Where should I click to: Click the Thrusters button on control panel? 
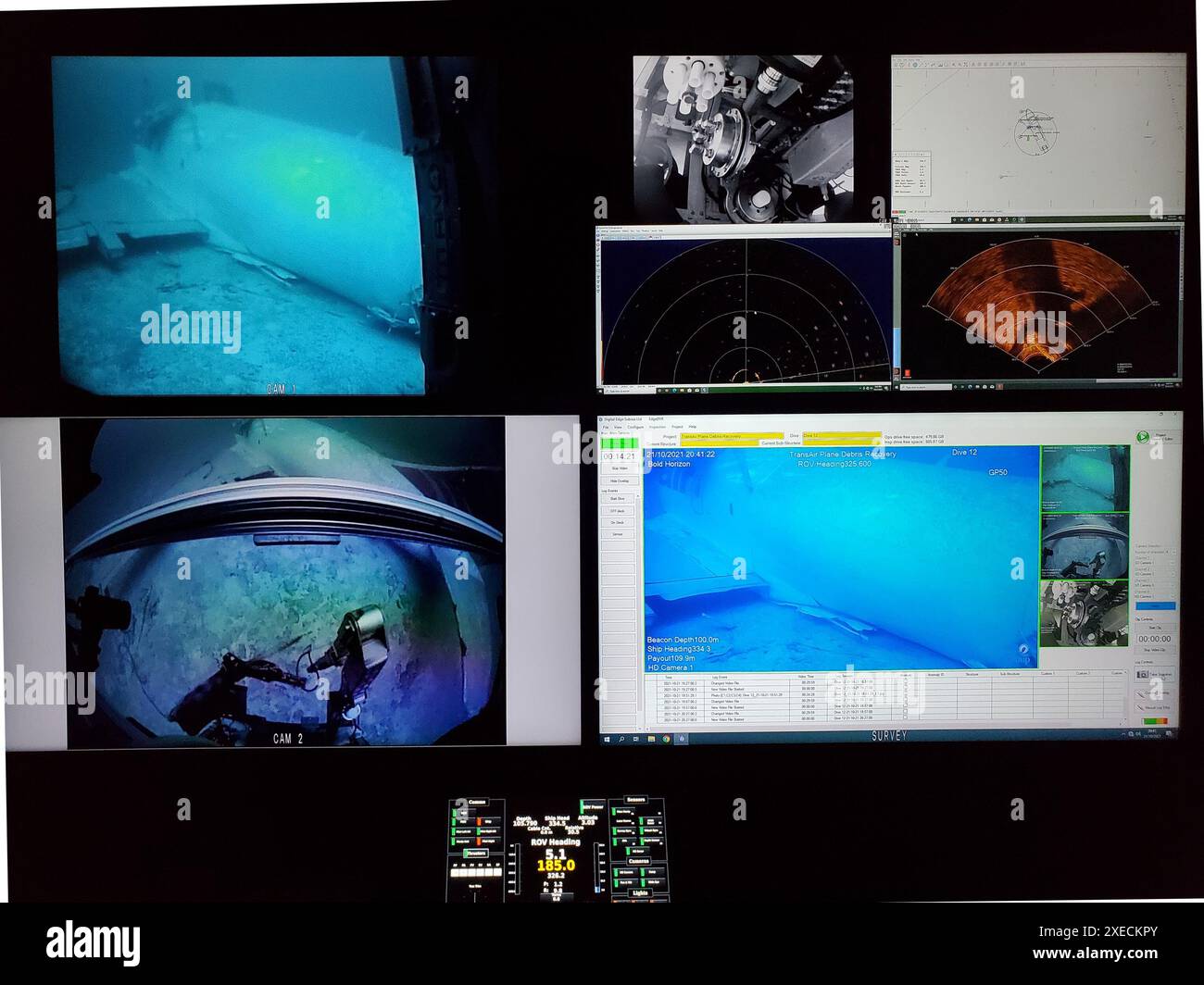click(x=476, y=853)
